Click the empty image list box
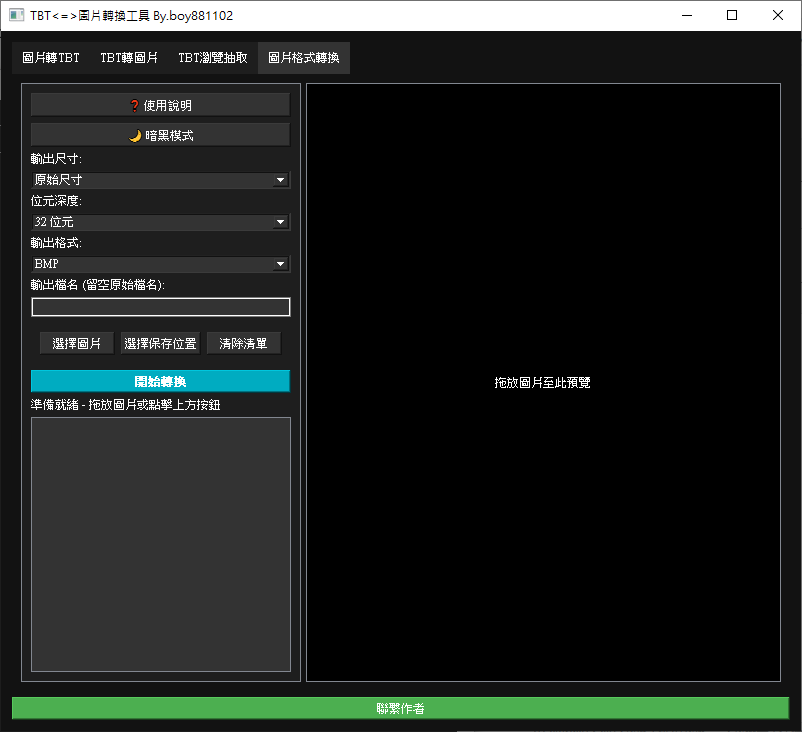 [161, 544]
